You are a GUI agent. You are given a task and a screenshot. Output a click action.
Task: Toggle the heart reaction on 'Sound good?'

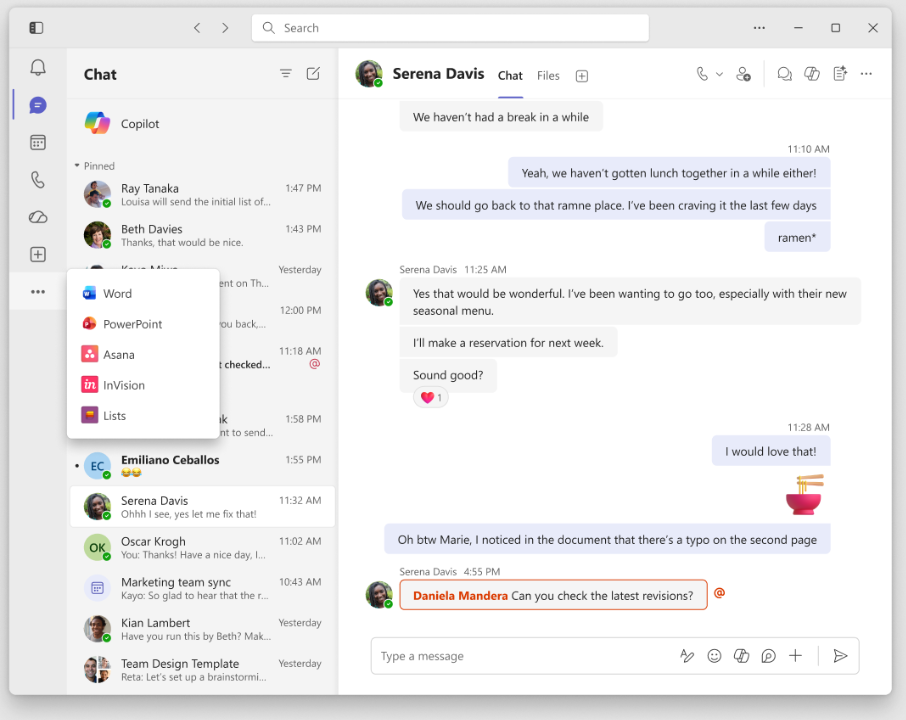tap(431, 398)
